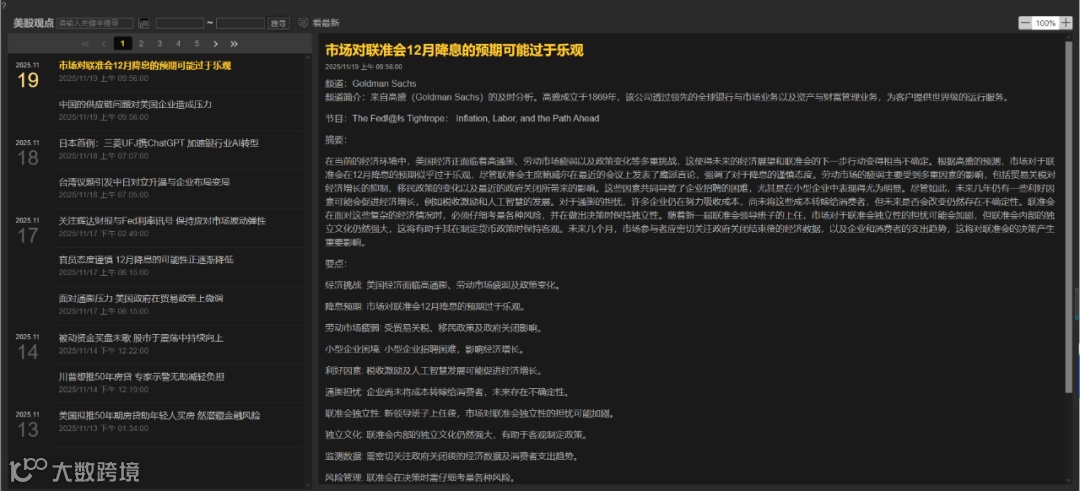Click the 联准会独立性 key point line

(469, 414)
